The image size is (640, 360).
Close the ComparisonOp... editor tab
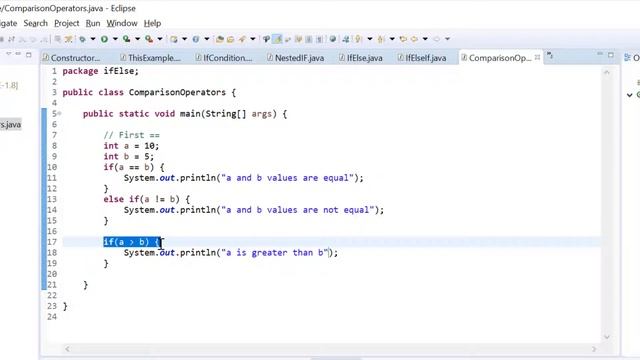click(537, 58)
